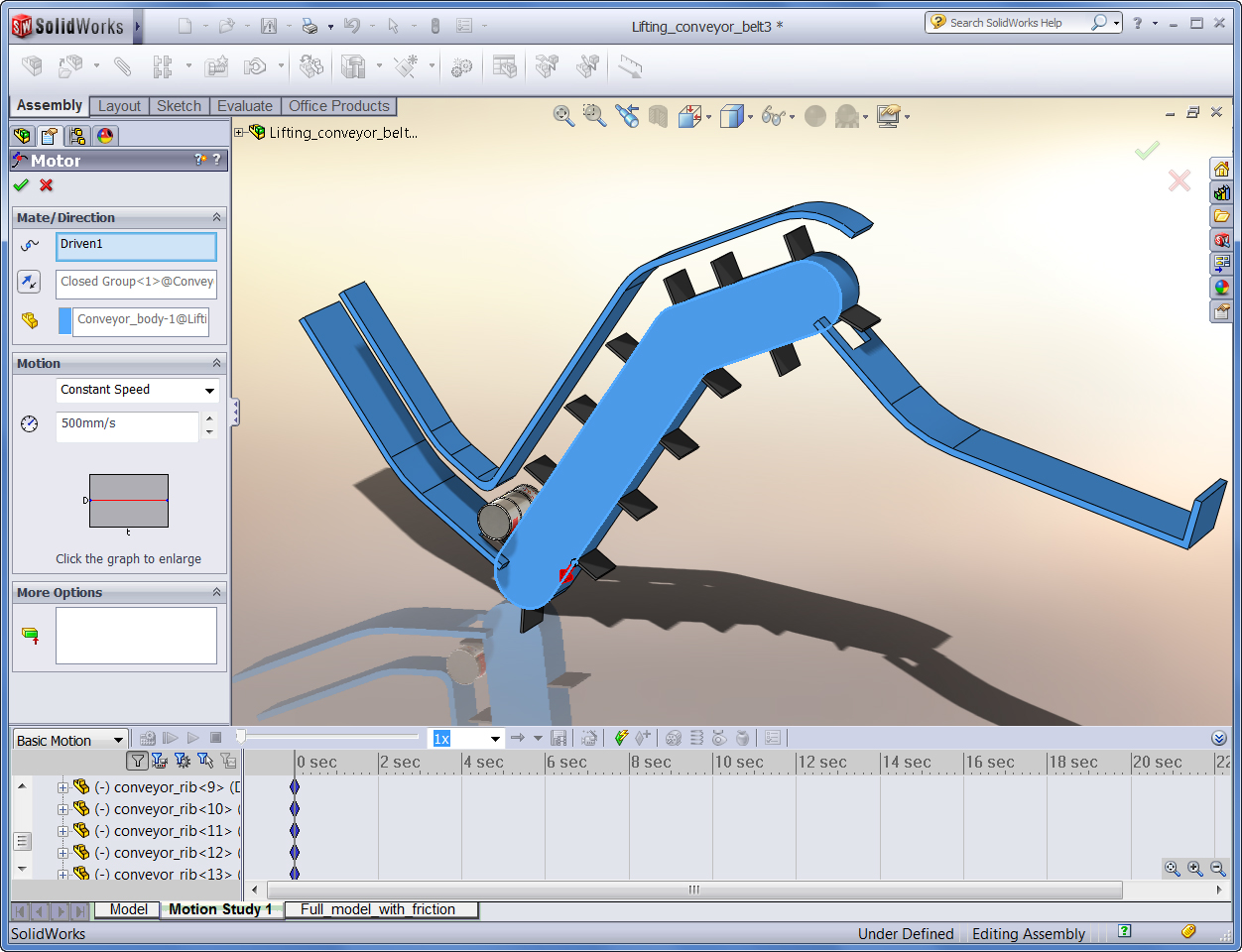
Task: Click the motion graph to enlarge it
Action: click(x=128, y=501)
